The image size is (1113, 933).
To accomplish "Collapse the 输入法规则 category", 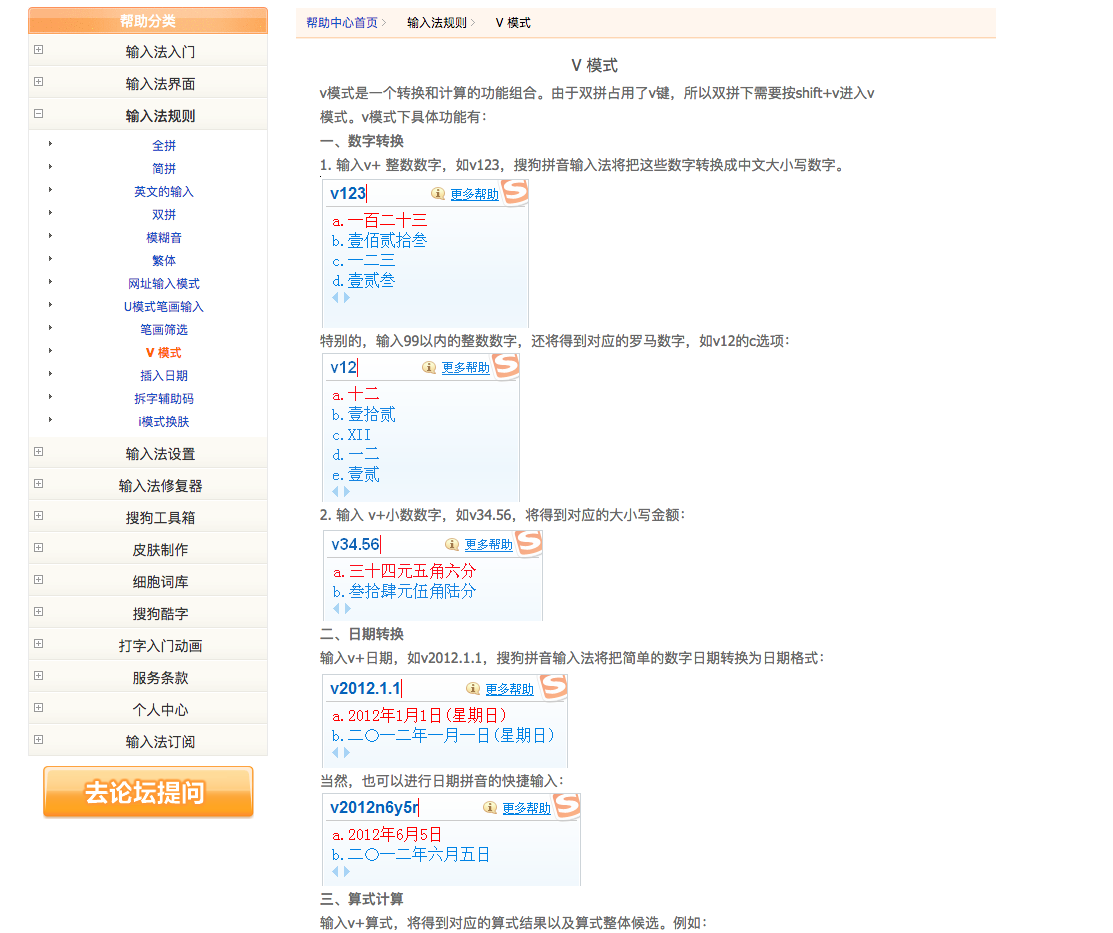I will [x=38, y=114].
